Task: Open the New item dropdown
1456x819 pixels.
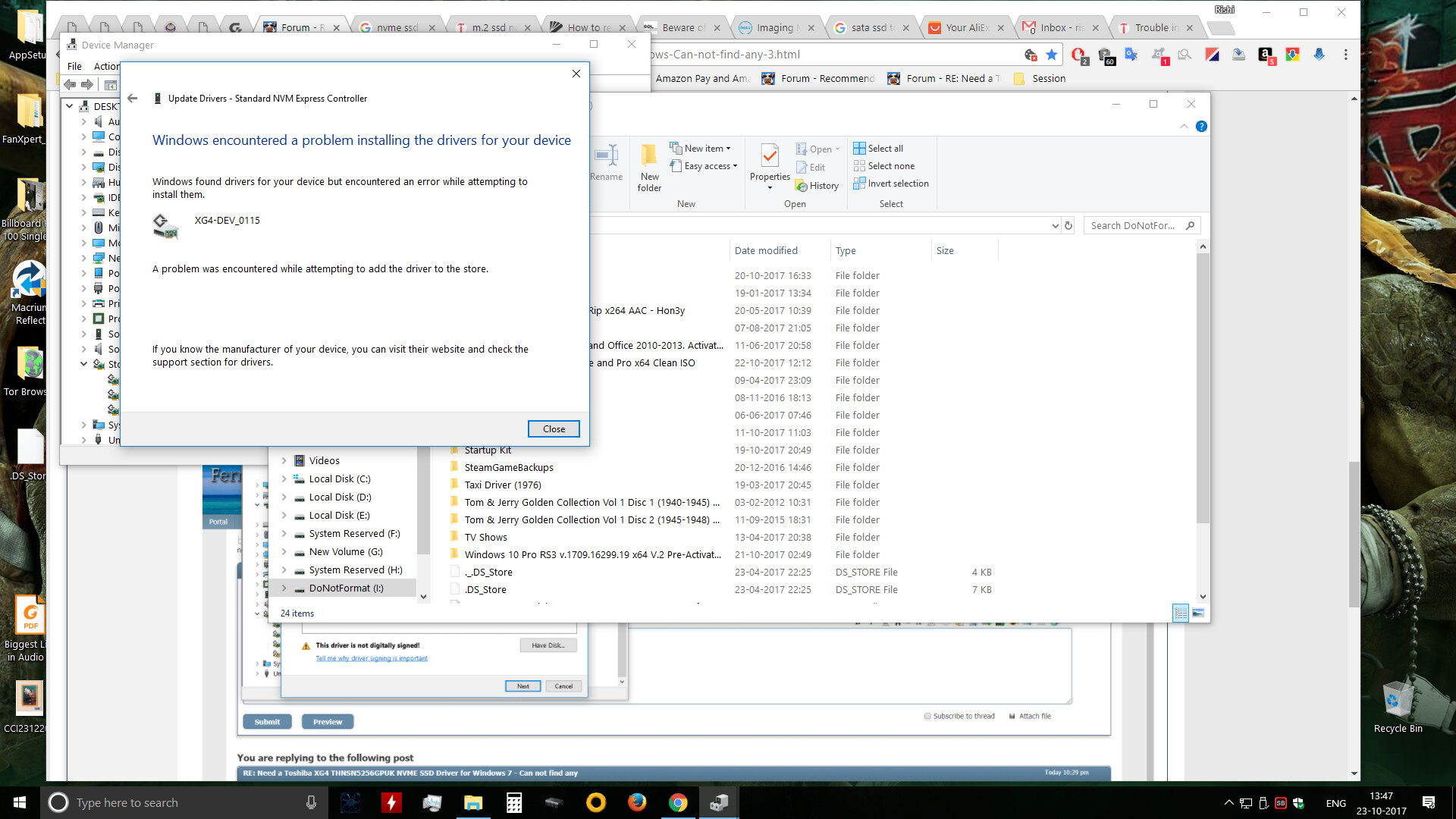Action: point(701,149)
